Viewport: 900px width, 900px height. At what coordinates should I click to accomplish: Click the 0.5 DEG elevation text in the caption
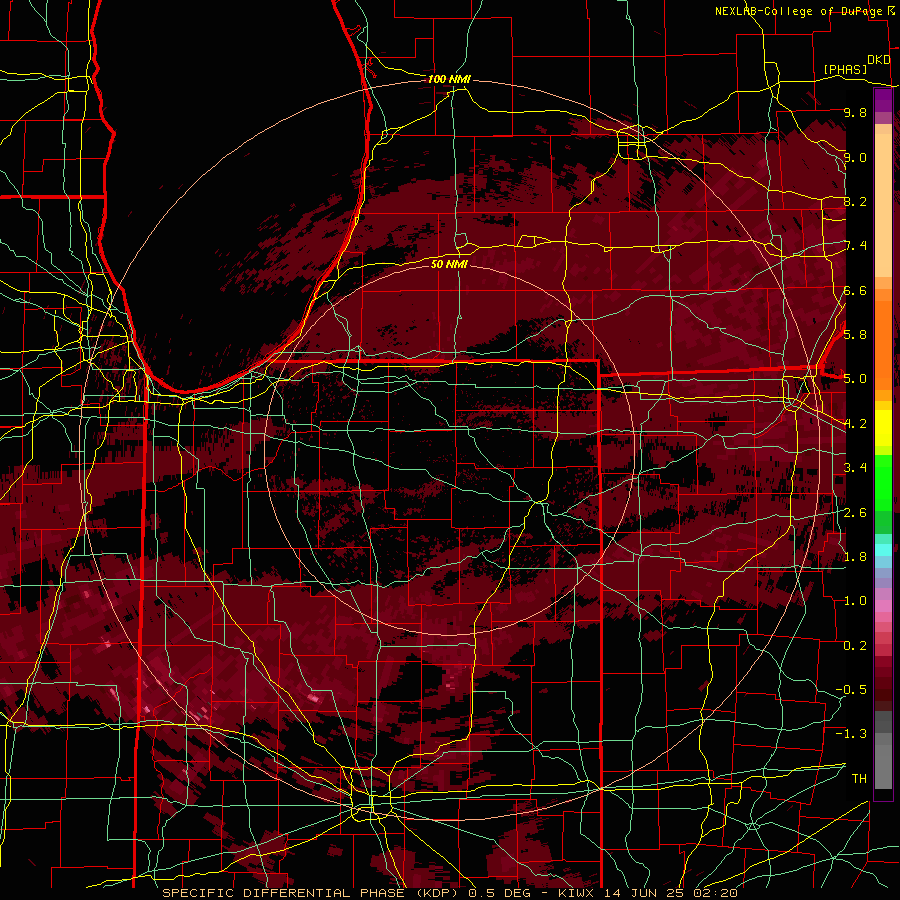(x=501, y=893)
